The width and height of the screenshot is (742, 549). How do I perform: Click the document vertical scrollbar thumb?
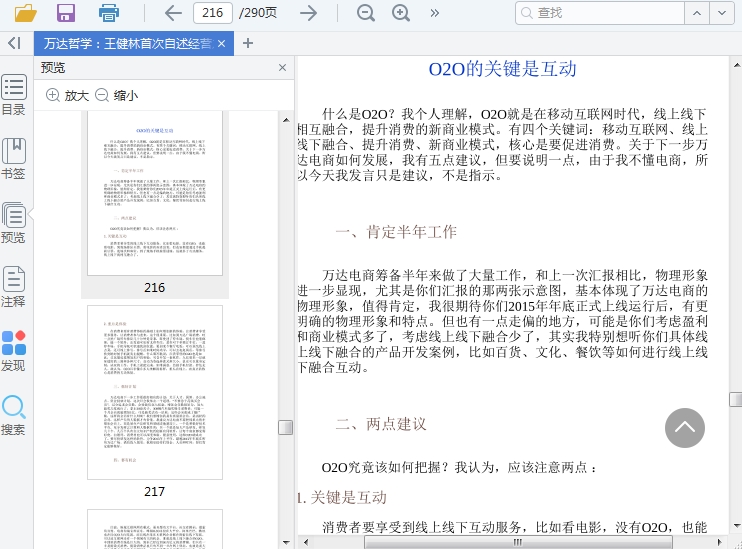point(735,399)
